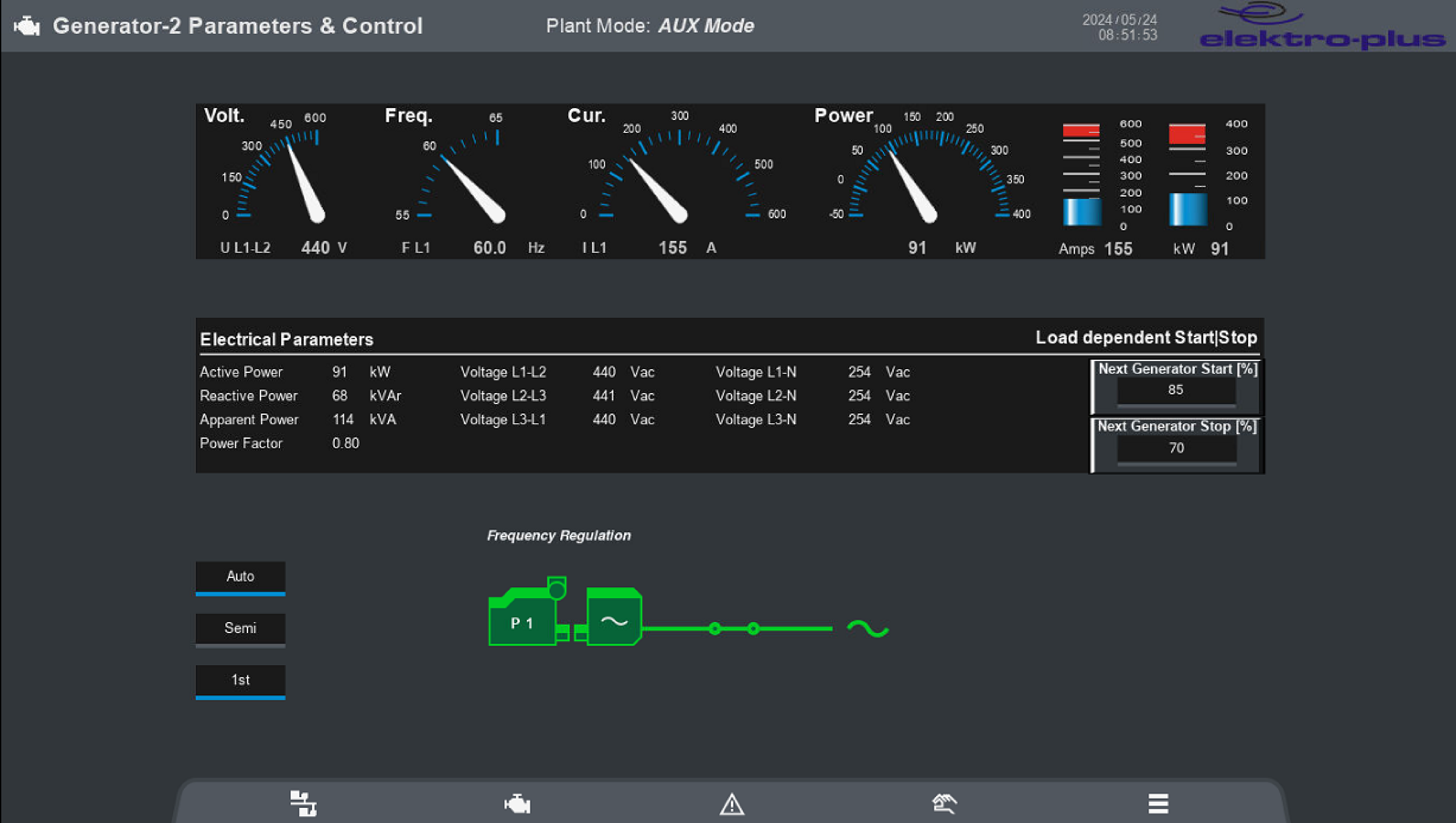Click the manual control hand icon
The image size is (1456, 823).
click(x=944, y=803)
